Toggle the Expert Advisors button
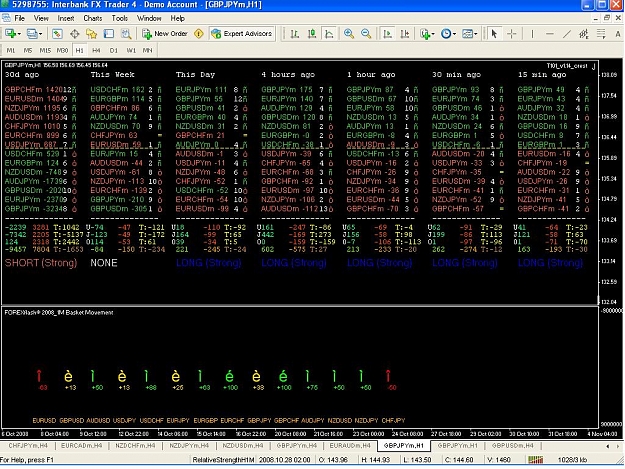Viewport: 625px width, 469px height. (242, 34)
